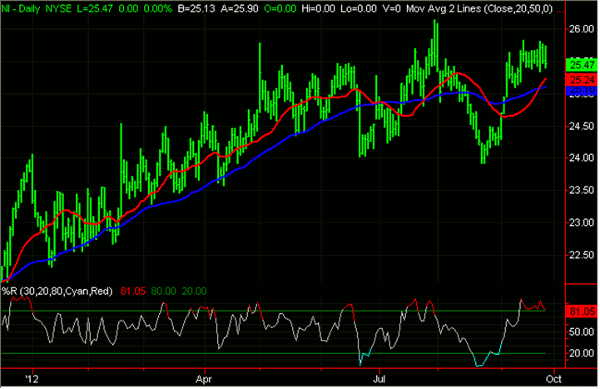Click the 22.50 price axis label

click(581, 255)
